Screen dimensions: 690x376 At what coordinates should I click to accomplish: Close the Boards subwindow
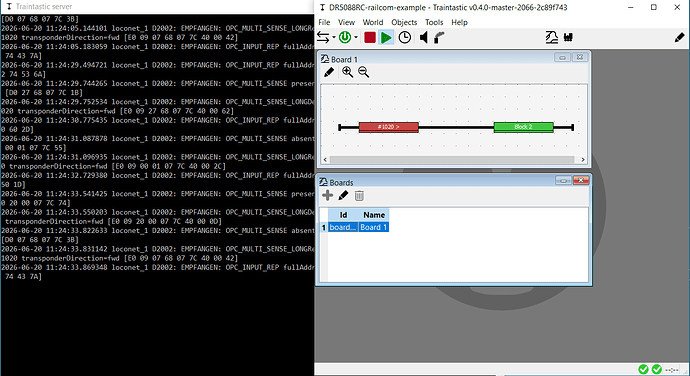point(581,181)
